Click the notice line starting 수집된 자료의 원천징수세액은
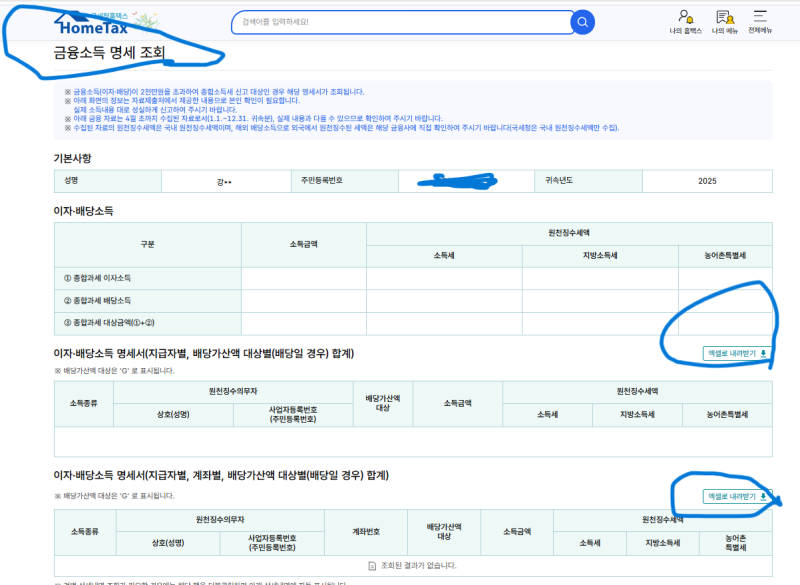The width and height of the screenshot is (800, 585). click(x=341, y=128)
